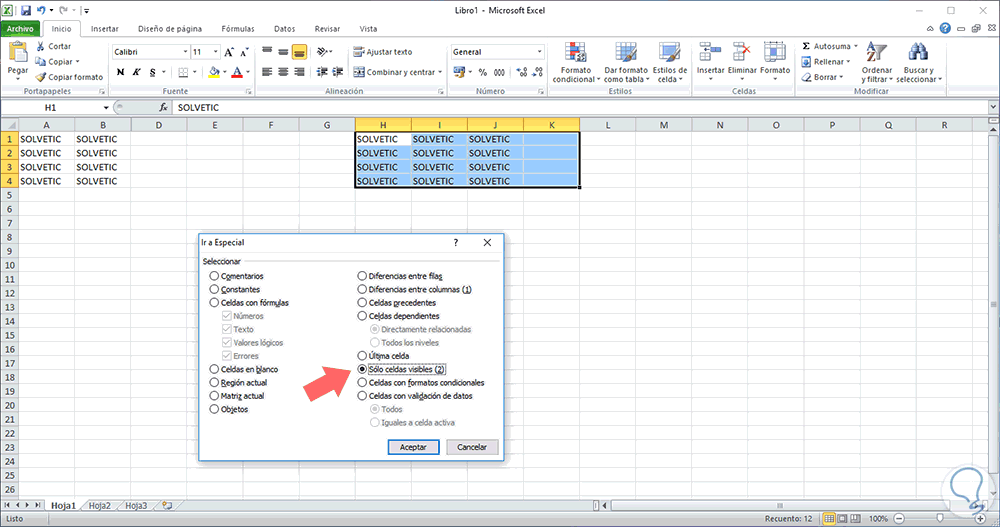The height and width of the screenshot is (527, 1000).
Task: Click the Copiar formato brush icon
Action: click(41, 77)
